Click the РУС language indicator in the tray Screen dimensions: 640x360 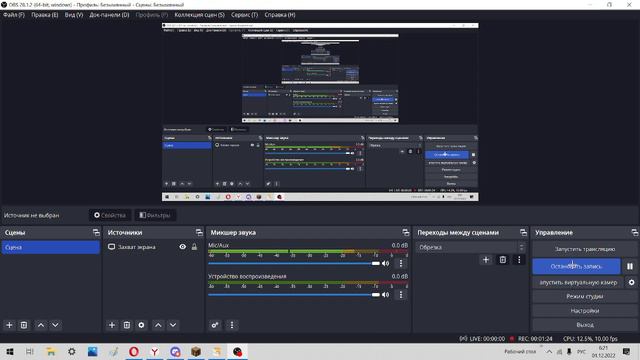click(581, 351)
